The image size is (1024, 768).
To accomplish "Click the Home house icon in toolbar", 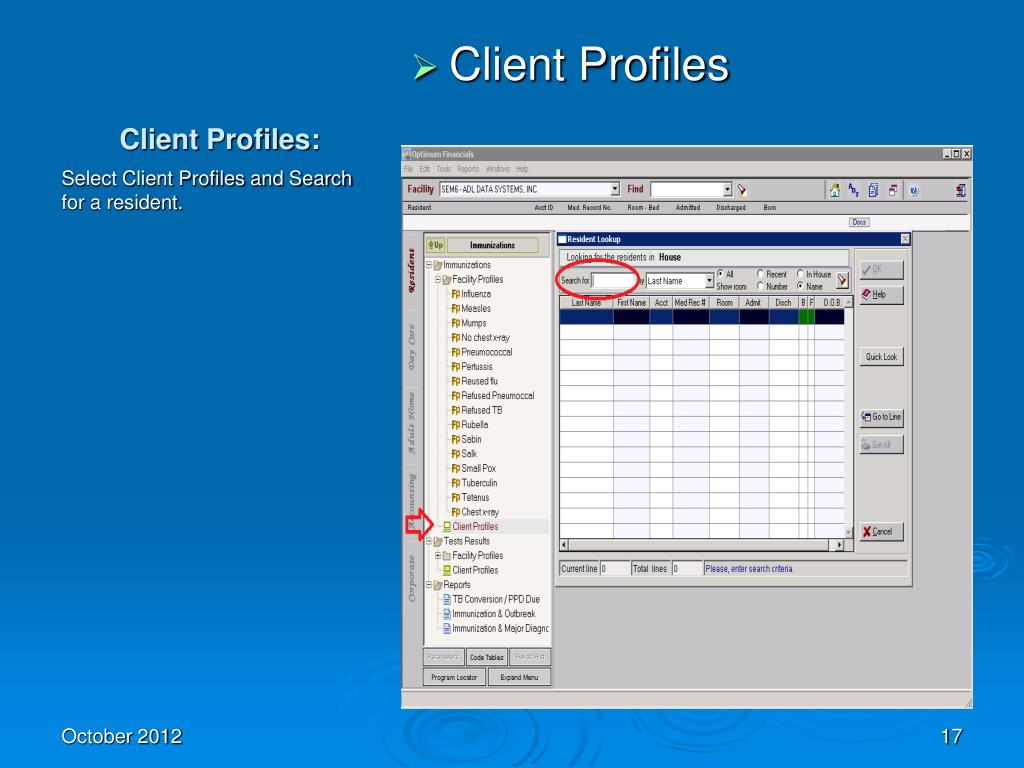I will [834, 191].
